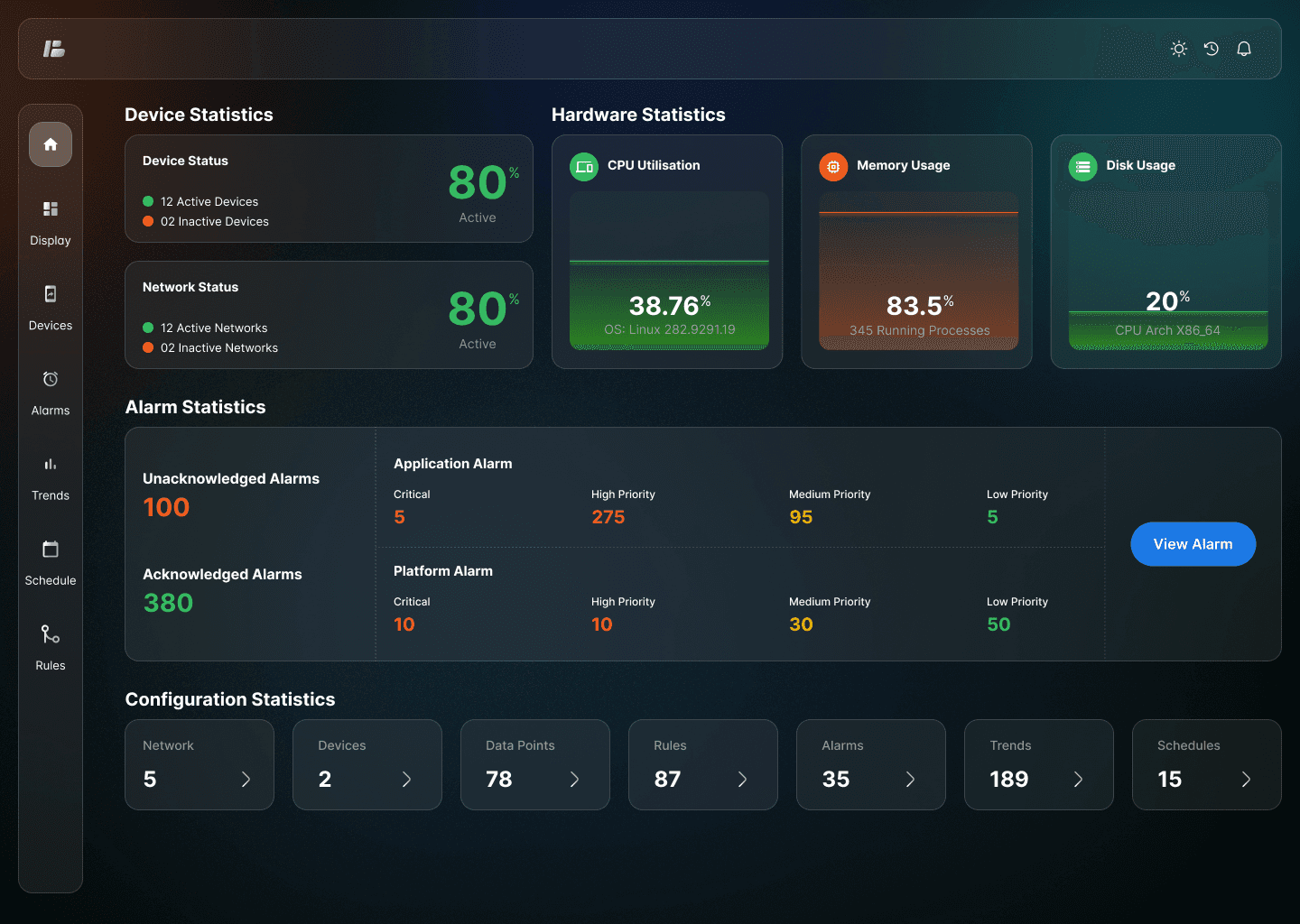Click the Hardware Statistics heading
Viewport: 1300px width, 924px height.
pos(638,115)
